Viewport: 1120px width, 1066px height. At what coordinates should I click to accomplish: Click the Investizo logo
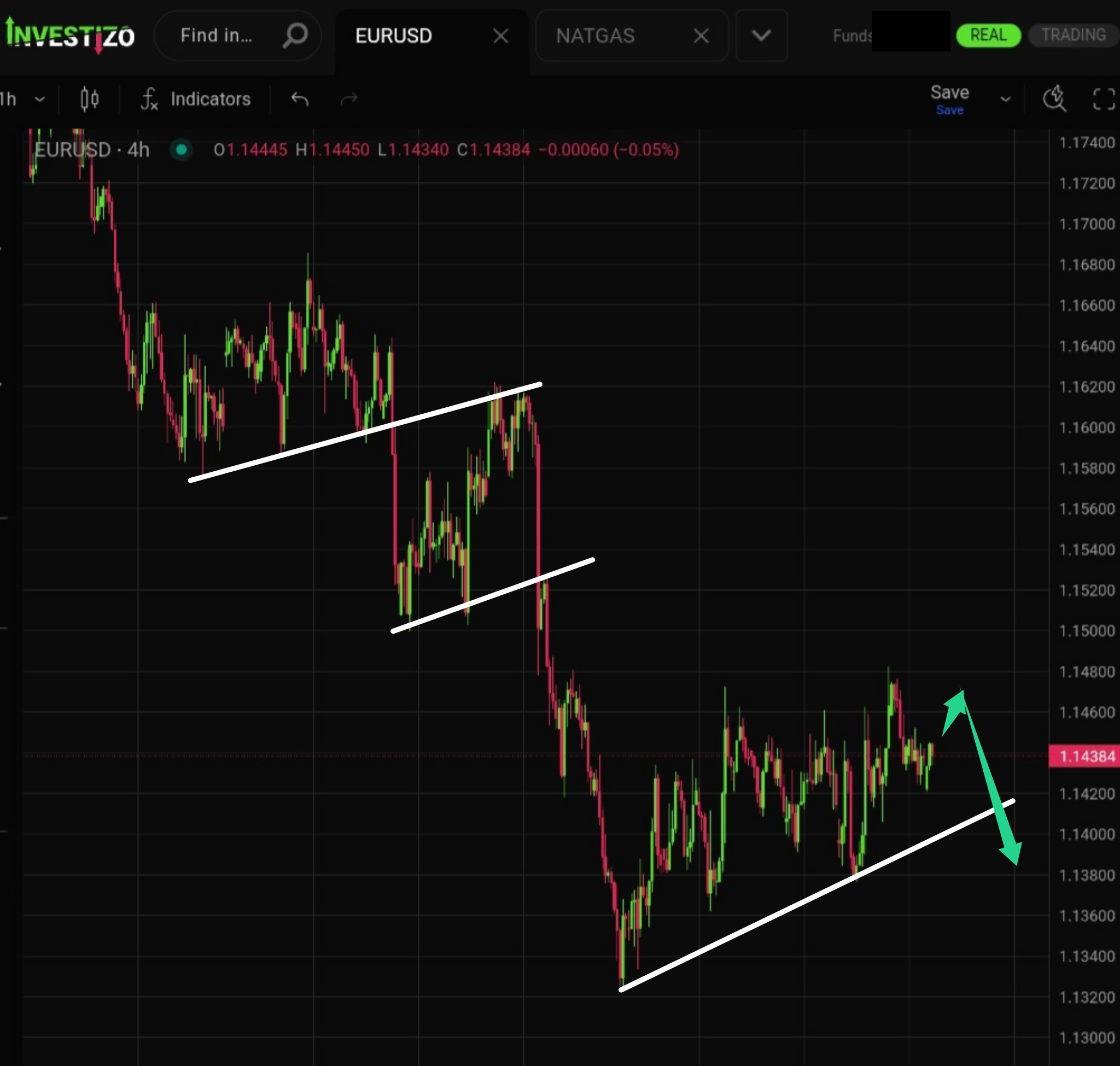click(70, 36)
